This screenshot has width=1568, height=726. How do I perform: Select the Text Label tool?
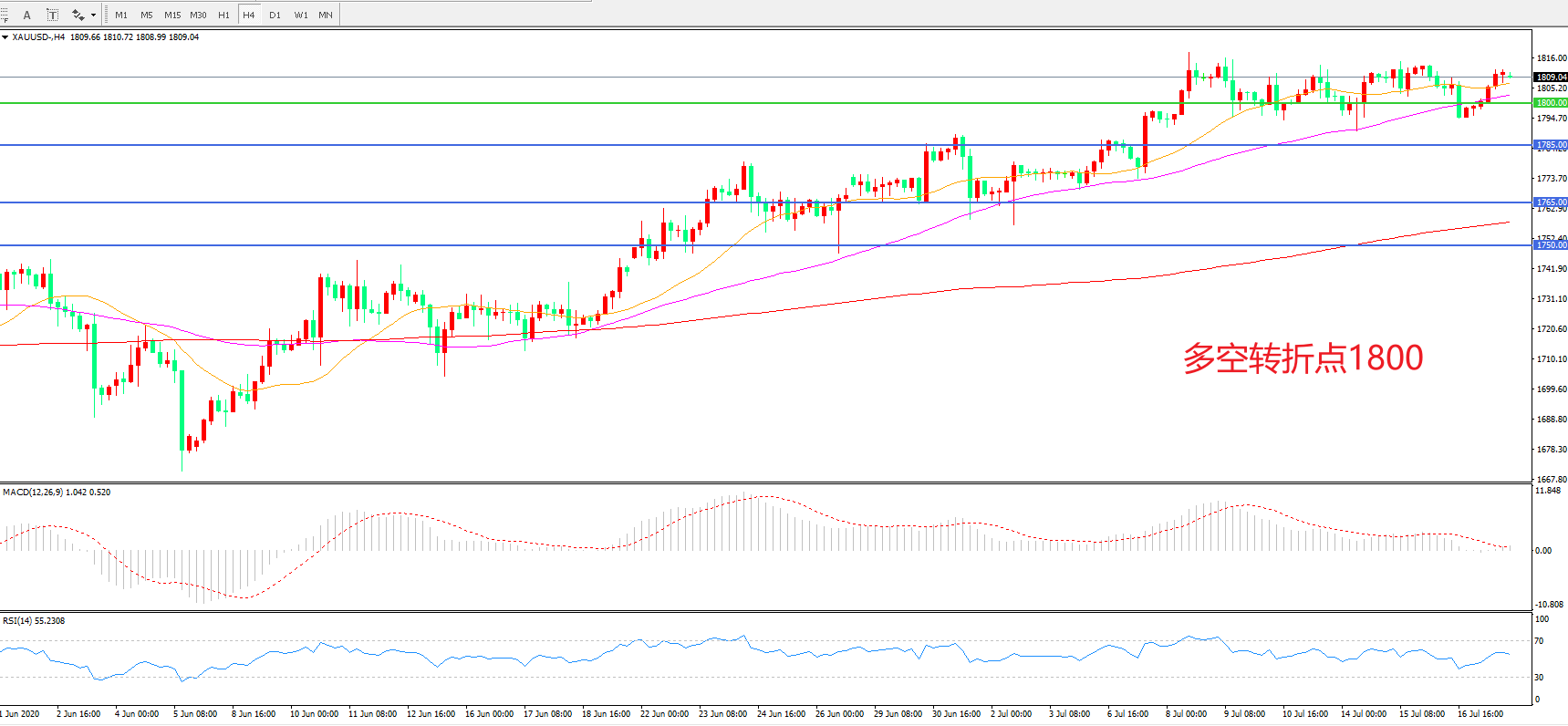[52, 15]
